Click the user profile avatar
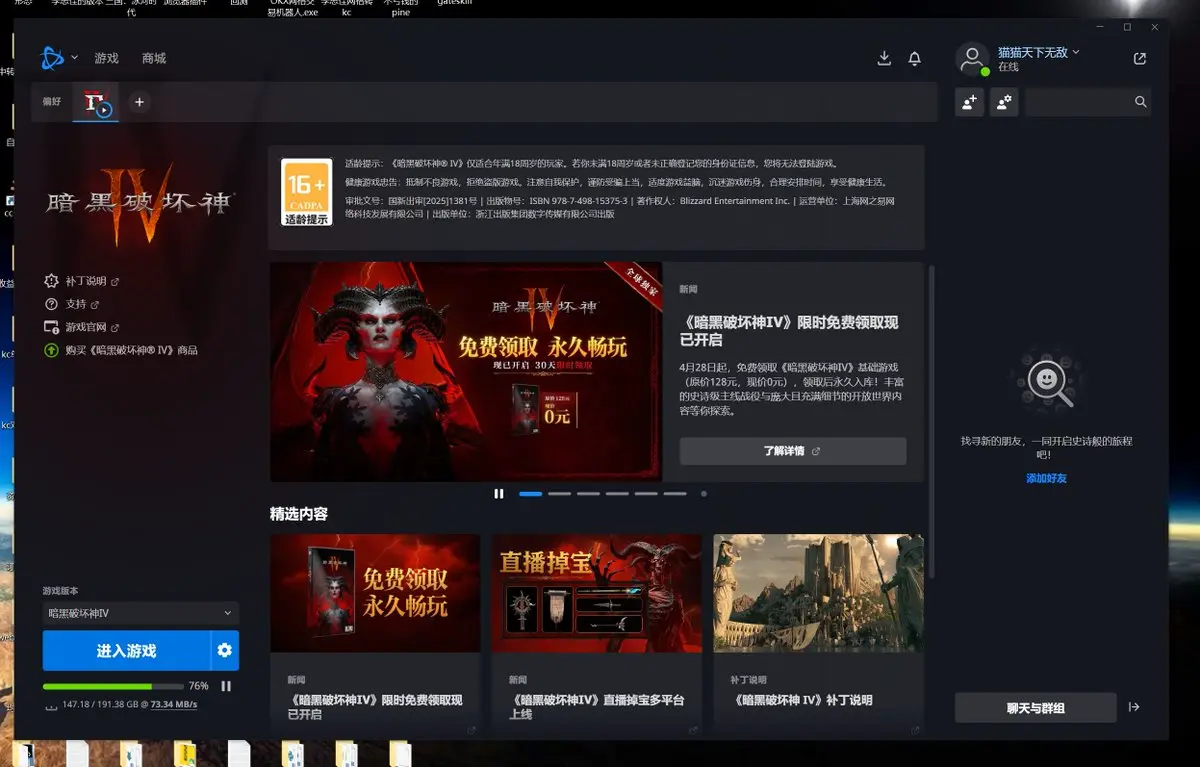Viewport: 1200px width, 767px height. 973,59
